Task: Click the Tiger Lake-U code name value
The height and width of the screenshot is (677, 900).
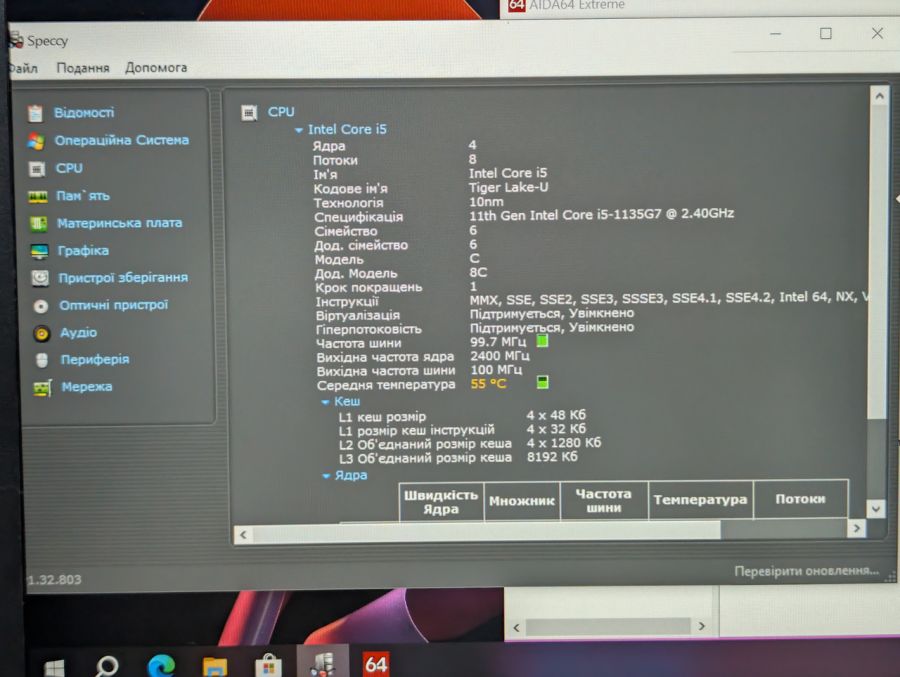Action: point(509,187)
